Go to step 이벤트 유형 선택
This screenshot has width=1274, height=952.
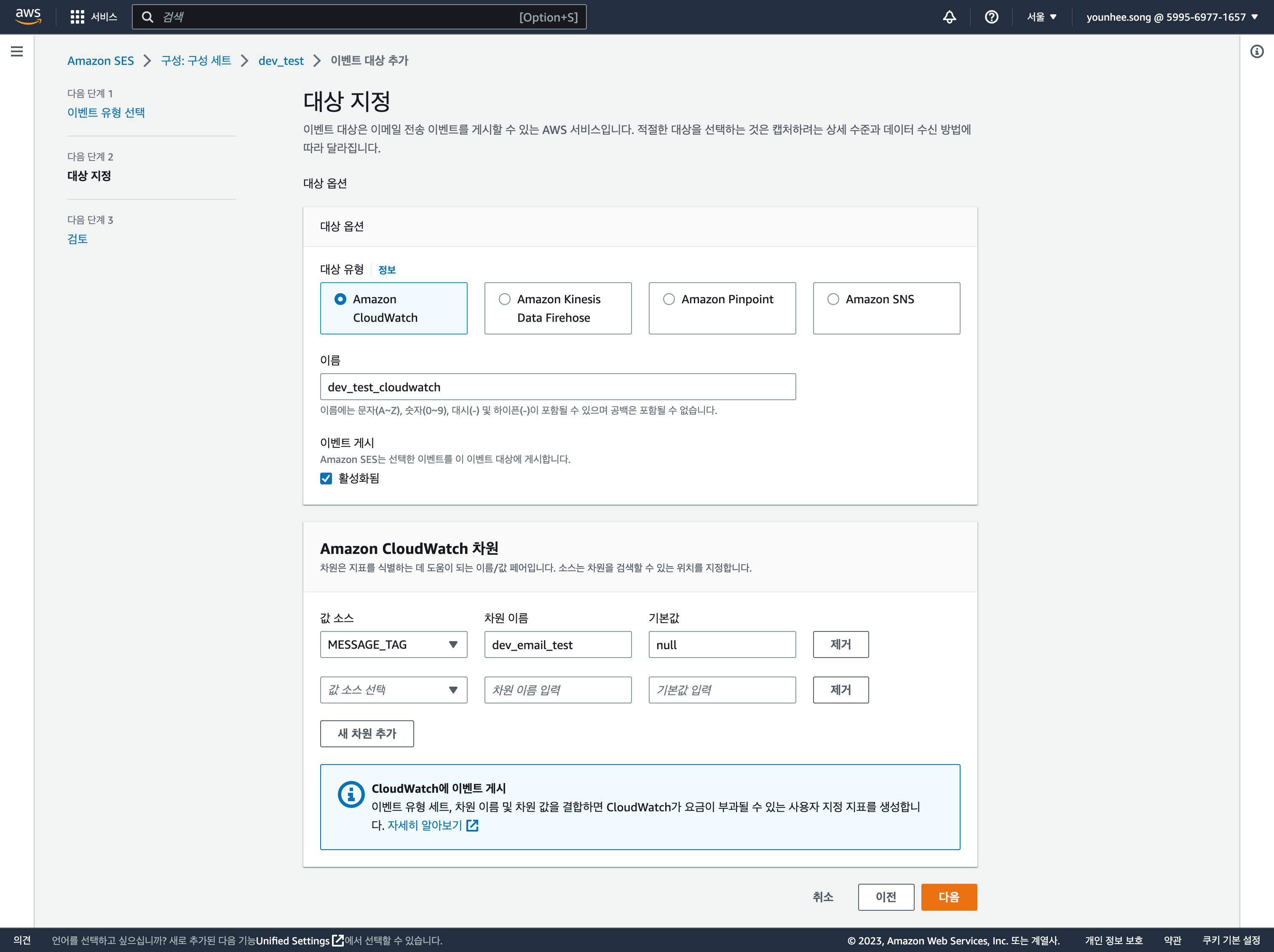[x=106, y=112]
